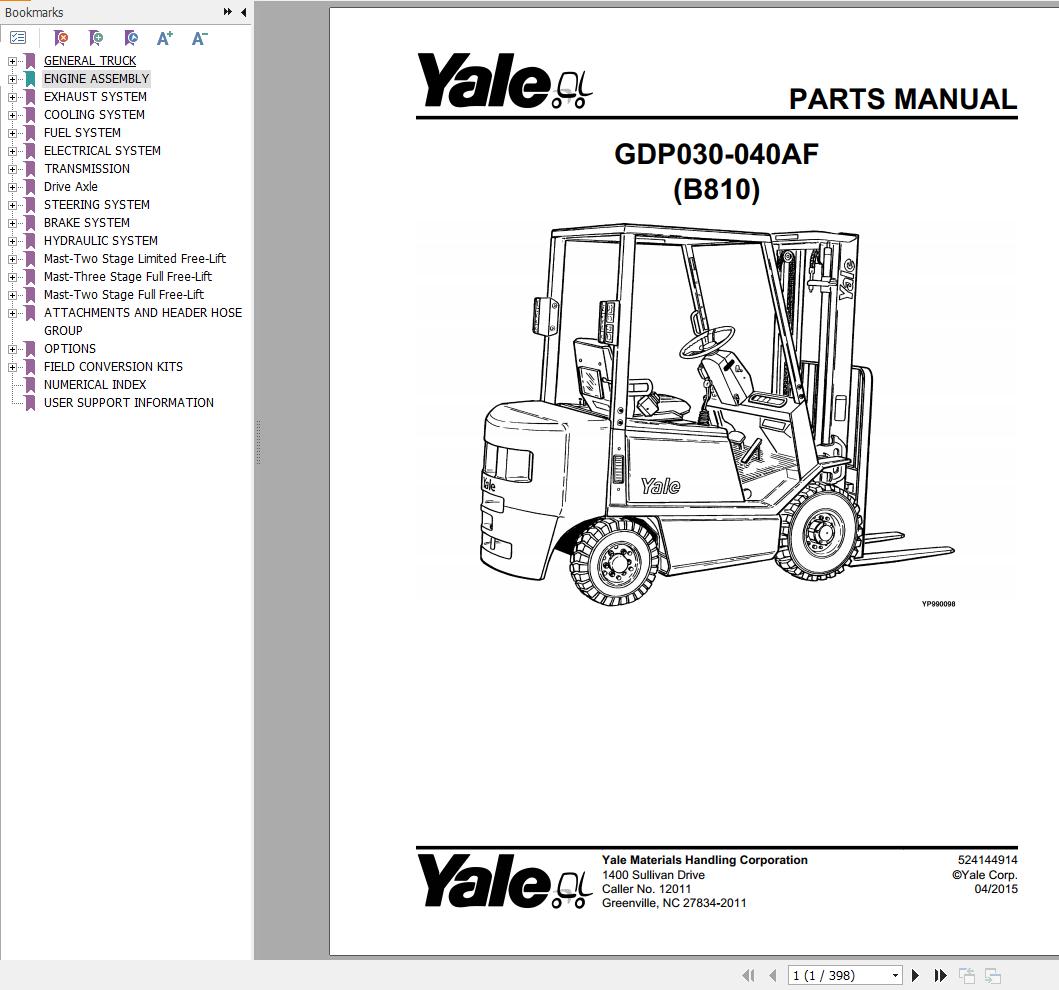Select the GENERAL TRUCK bookmark
1059x990 pixels.
[89, 60]
